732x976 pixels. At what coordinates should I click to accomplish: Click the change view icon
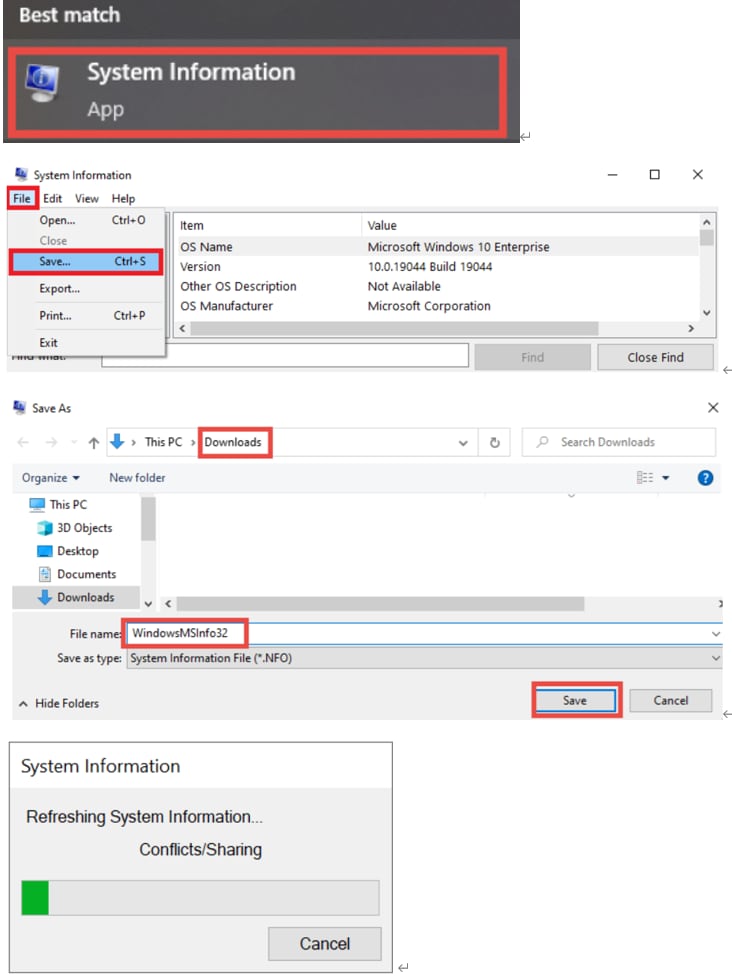[645, 477]
